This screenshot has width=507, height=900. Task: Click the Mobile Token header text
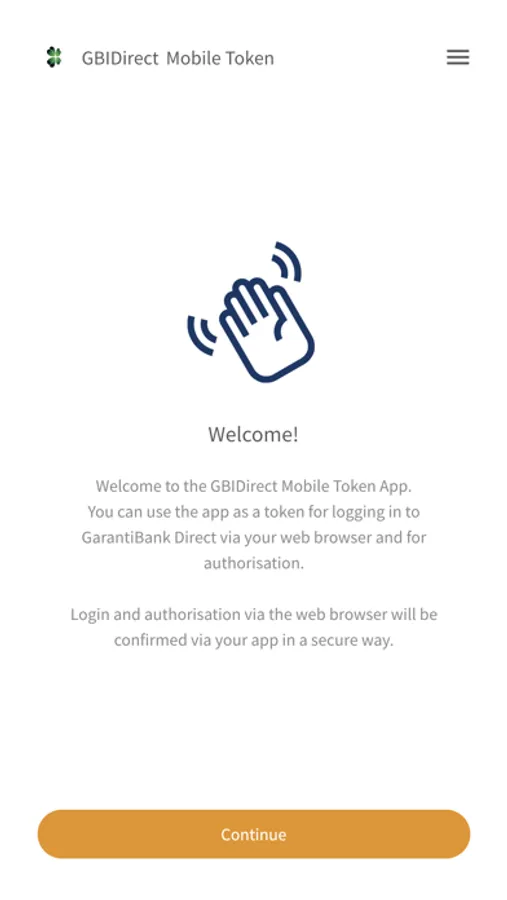click(x=220, y=58)
